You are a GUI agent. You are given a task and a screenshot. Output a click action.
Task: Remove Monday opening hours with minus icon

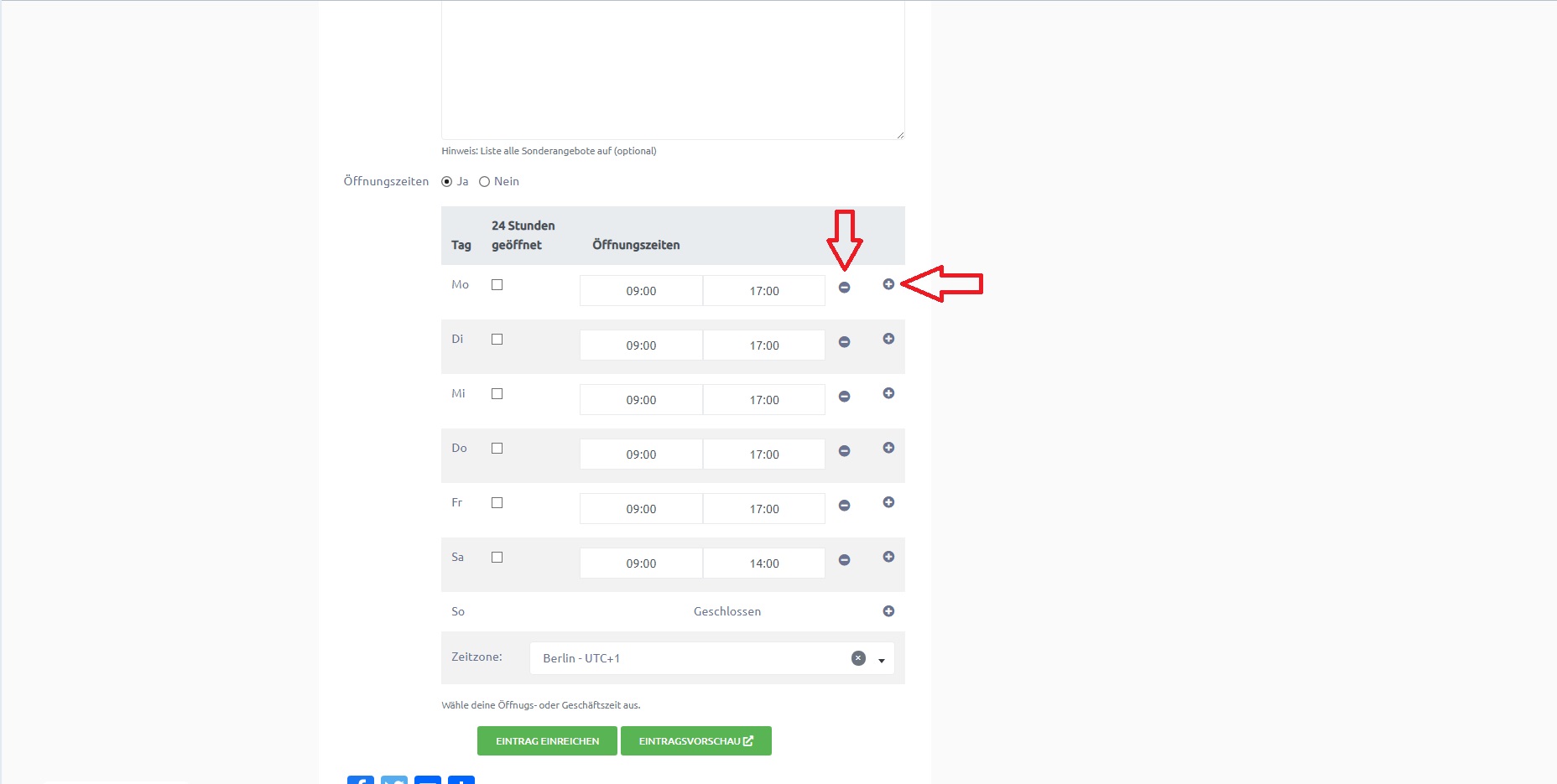point(844,288)
